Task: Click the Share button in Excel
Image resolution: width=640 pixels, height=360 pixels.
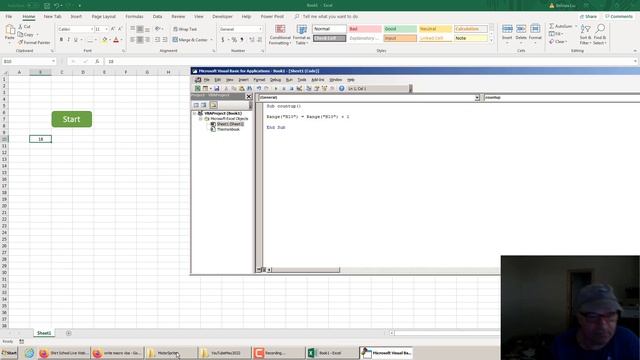Action: pyautogui.click(x=589, y=16)
